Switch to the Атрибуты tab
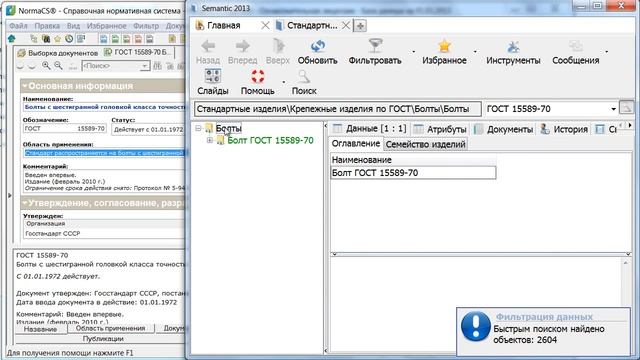Screen dimensions: 640x360 (440, 129)
